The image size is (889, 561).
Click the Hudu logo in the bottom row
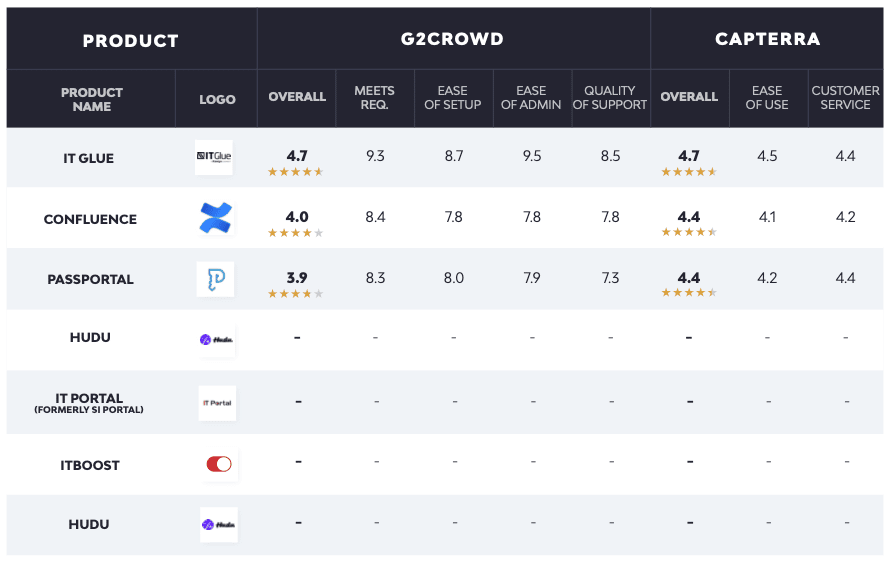tap(218, 525)
